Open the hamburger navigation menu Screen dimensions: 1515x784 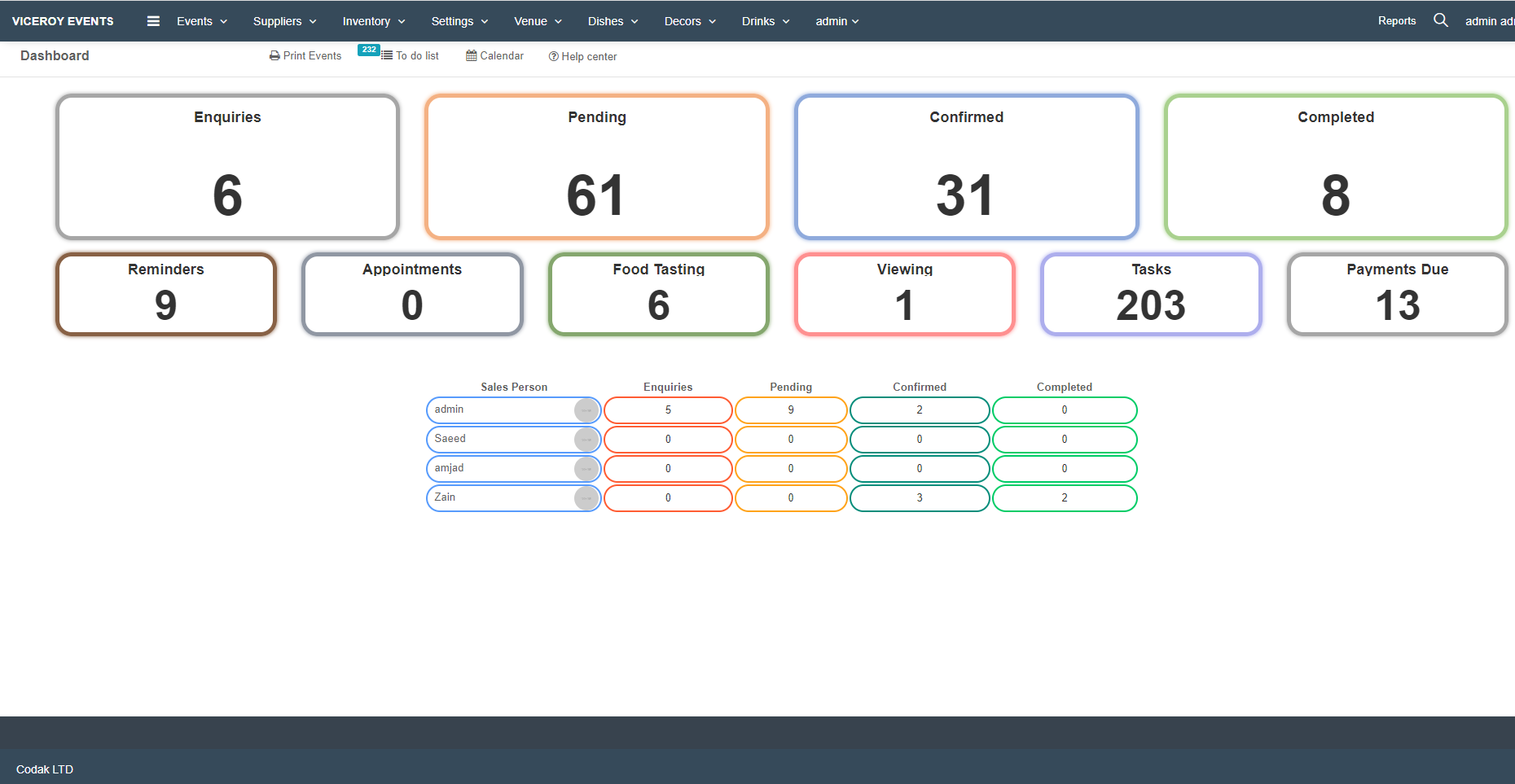153,21
